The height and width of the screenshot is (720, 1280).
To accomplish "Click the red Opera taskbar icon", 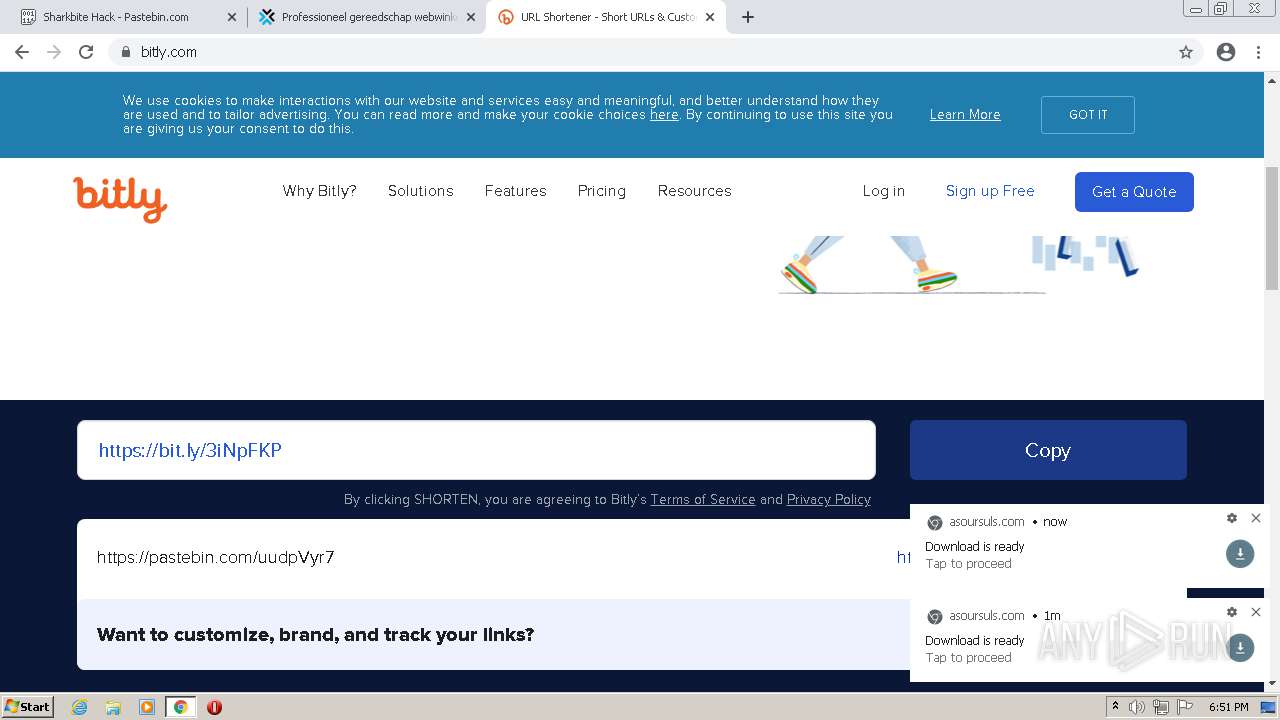I will (214, 707).
